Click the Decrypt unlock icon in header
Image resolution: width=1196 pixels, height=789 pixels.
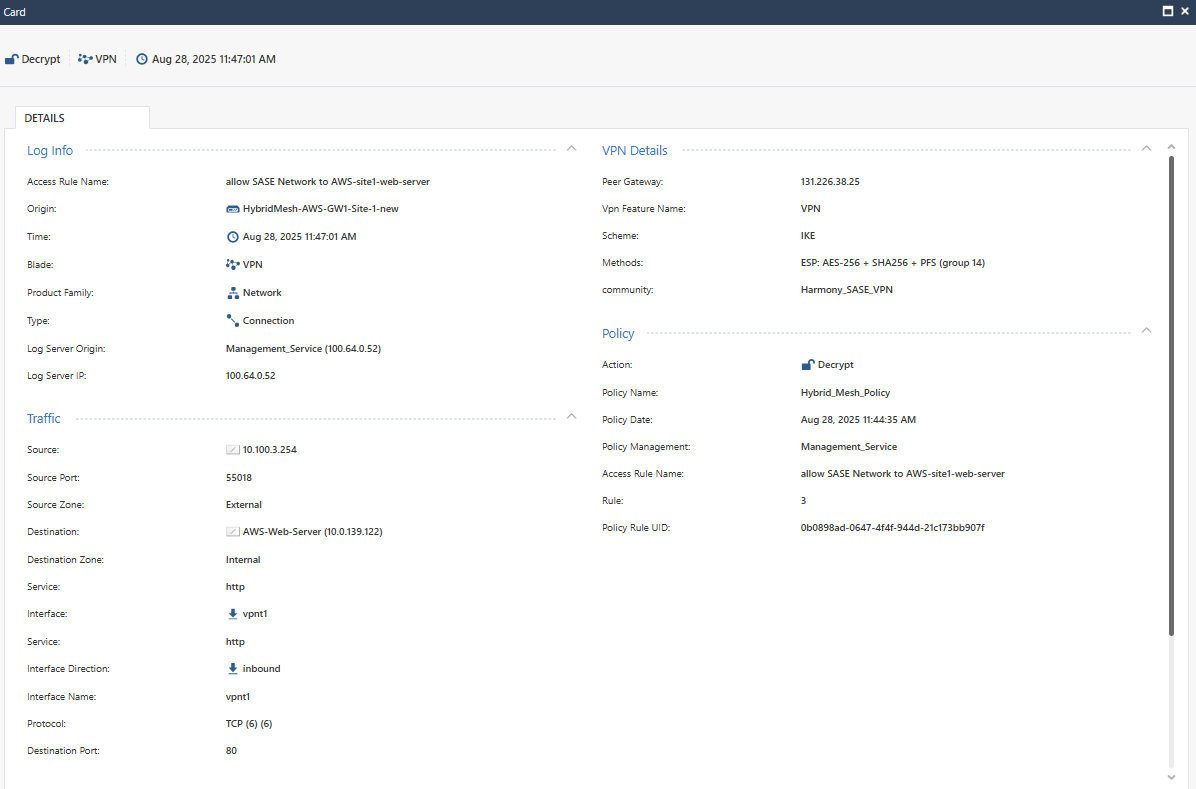click(x=12, y=59)
